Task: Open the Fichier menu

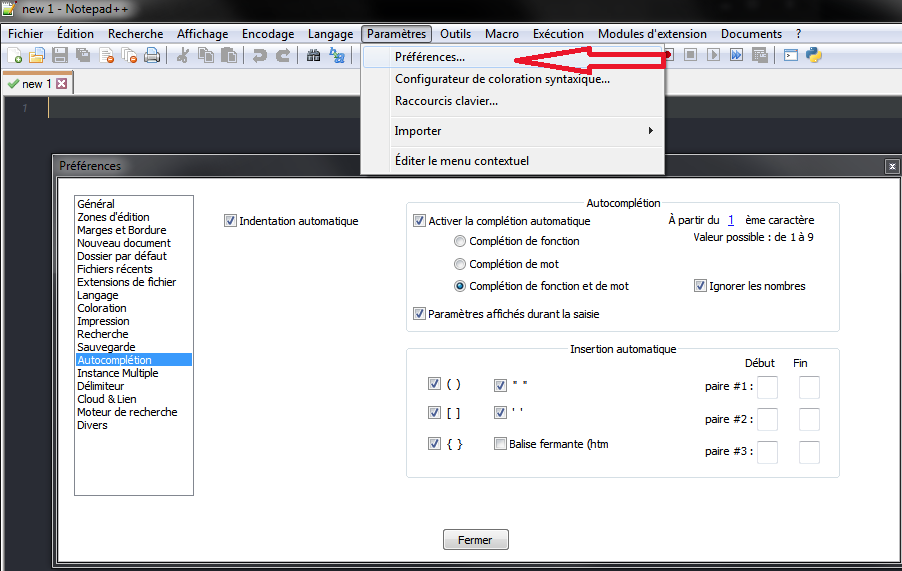Action: [26, 34]
